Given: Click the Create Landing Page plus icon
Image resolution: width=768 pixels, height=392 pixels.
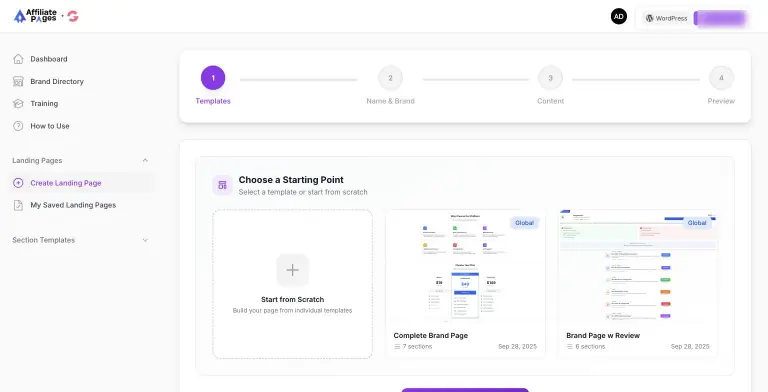Looking at the screenshot, I should [18, 183].
